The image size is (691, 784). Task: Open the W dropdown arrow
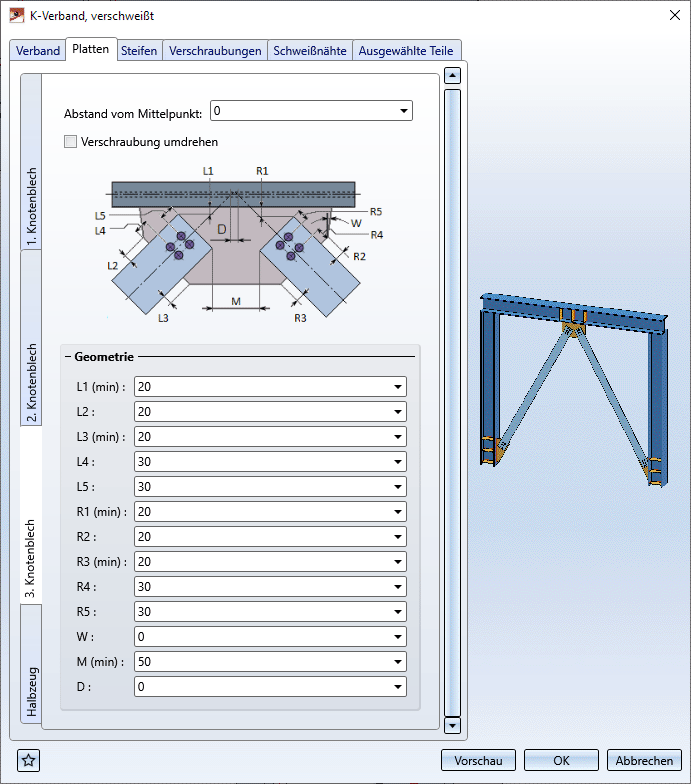[x=398, y=636]
